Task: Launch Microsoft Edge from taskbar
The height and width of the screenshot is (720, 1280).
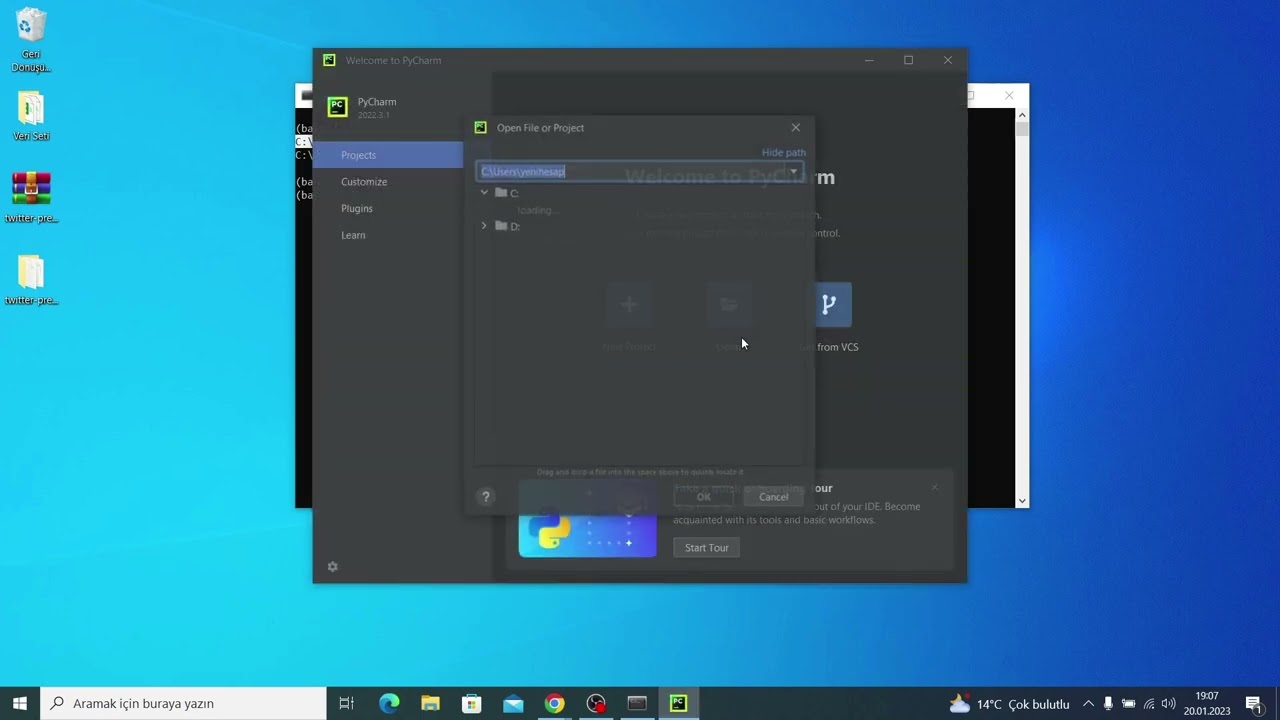Action: pos(389,703)
